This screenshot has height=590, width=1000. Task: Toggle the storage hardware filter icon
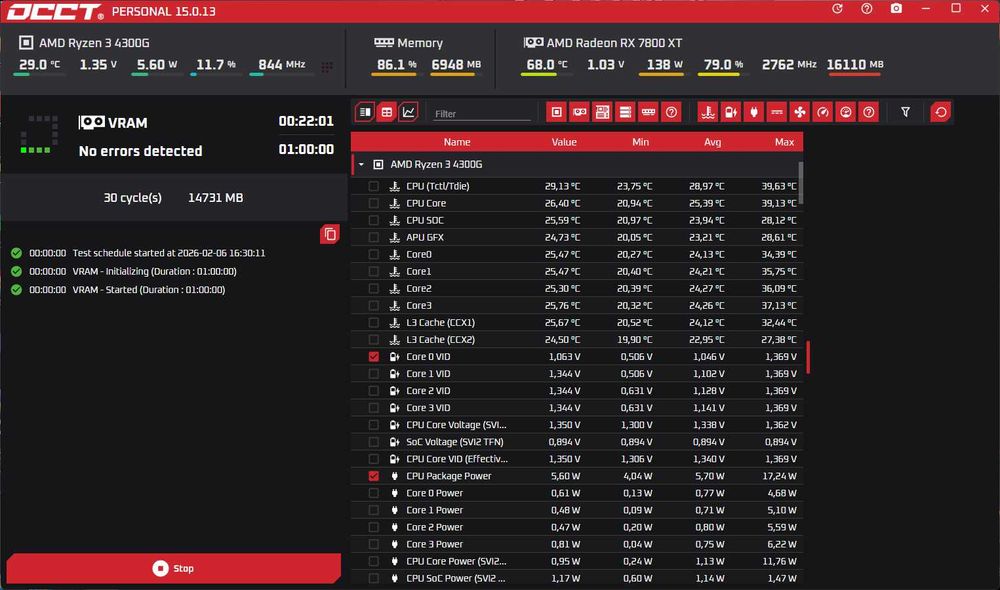pos(625,112)
